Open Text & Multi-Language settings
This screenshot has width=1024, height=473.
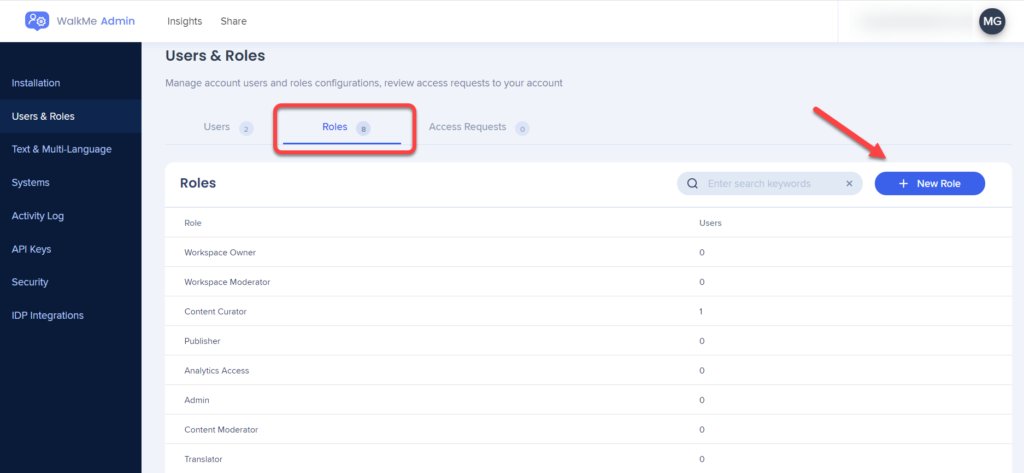coord(71,149)
